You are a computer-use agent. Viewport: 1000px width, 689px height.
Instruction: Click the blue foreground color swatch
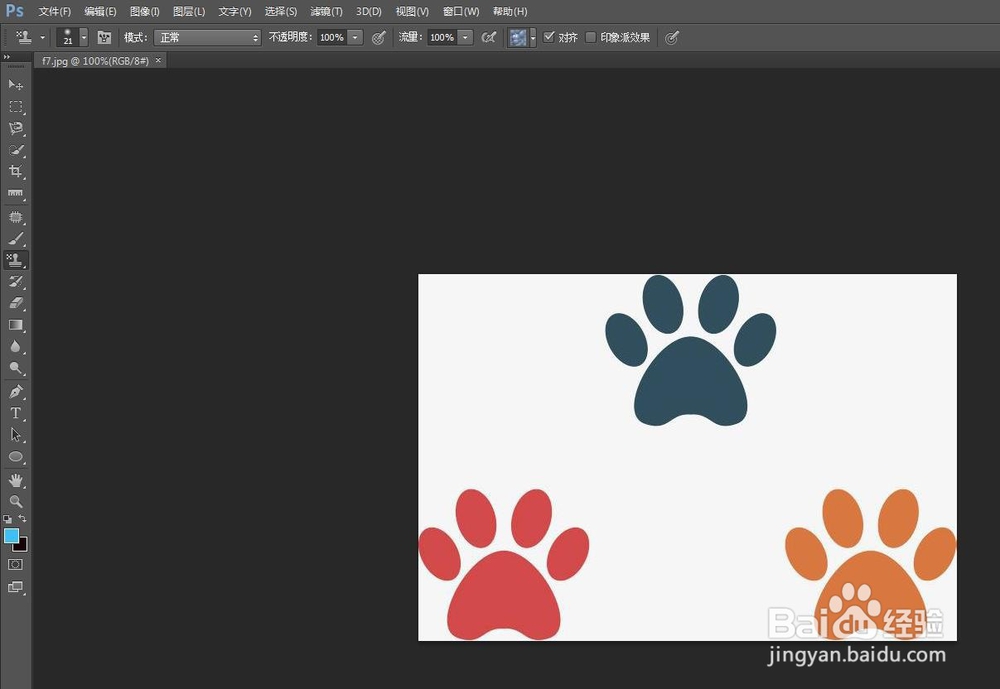[11, 536]
